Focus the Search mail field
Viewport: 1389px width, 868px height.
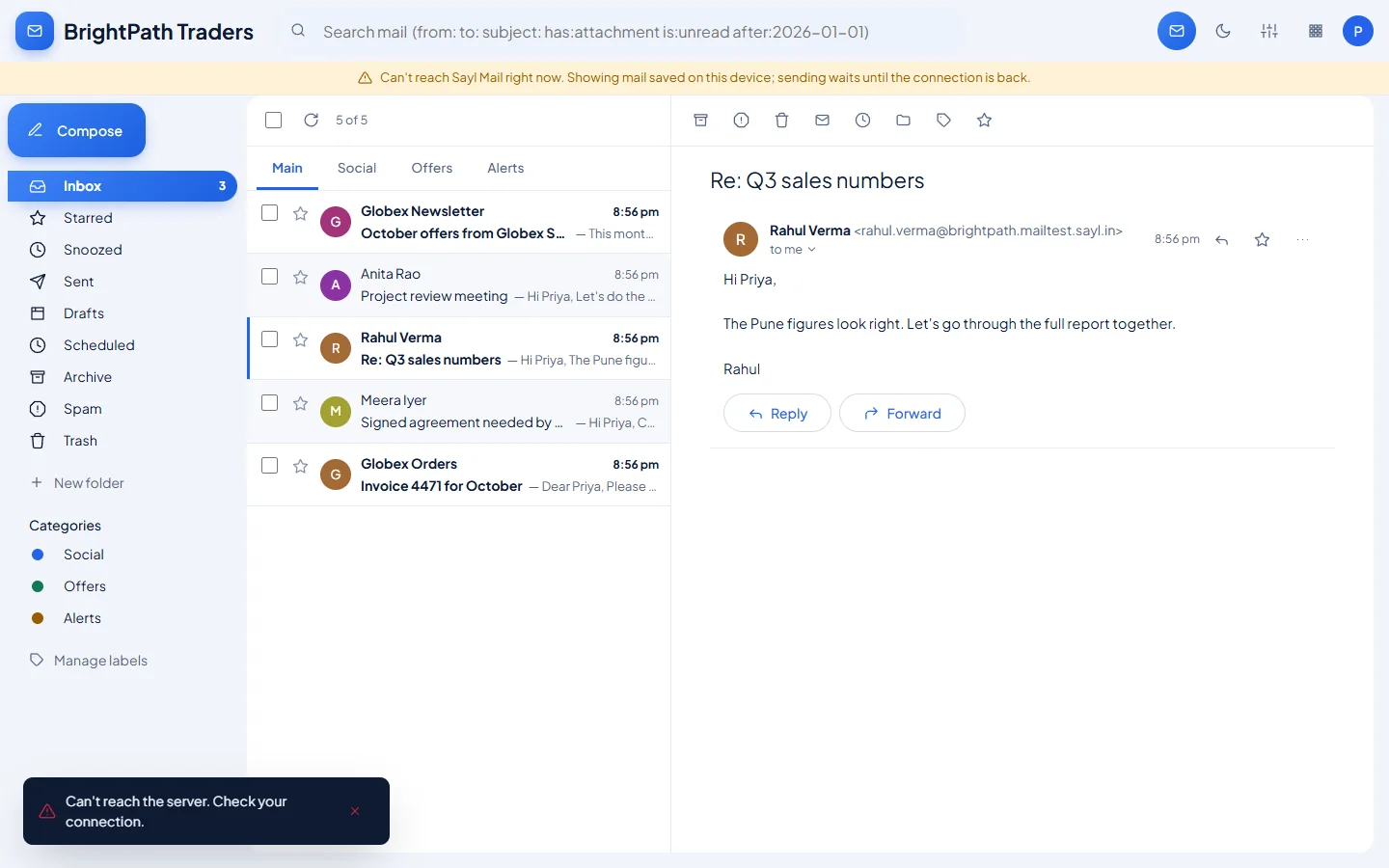622,32
